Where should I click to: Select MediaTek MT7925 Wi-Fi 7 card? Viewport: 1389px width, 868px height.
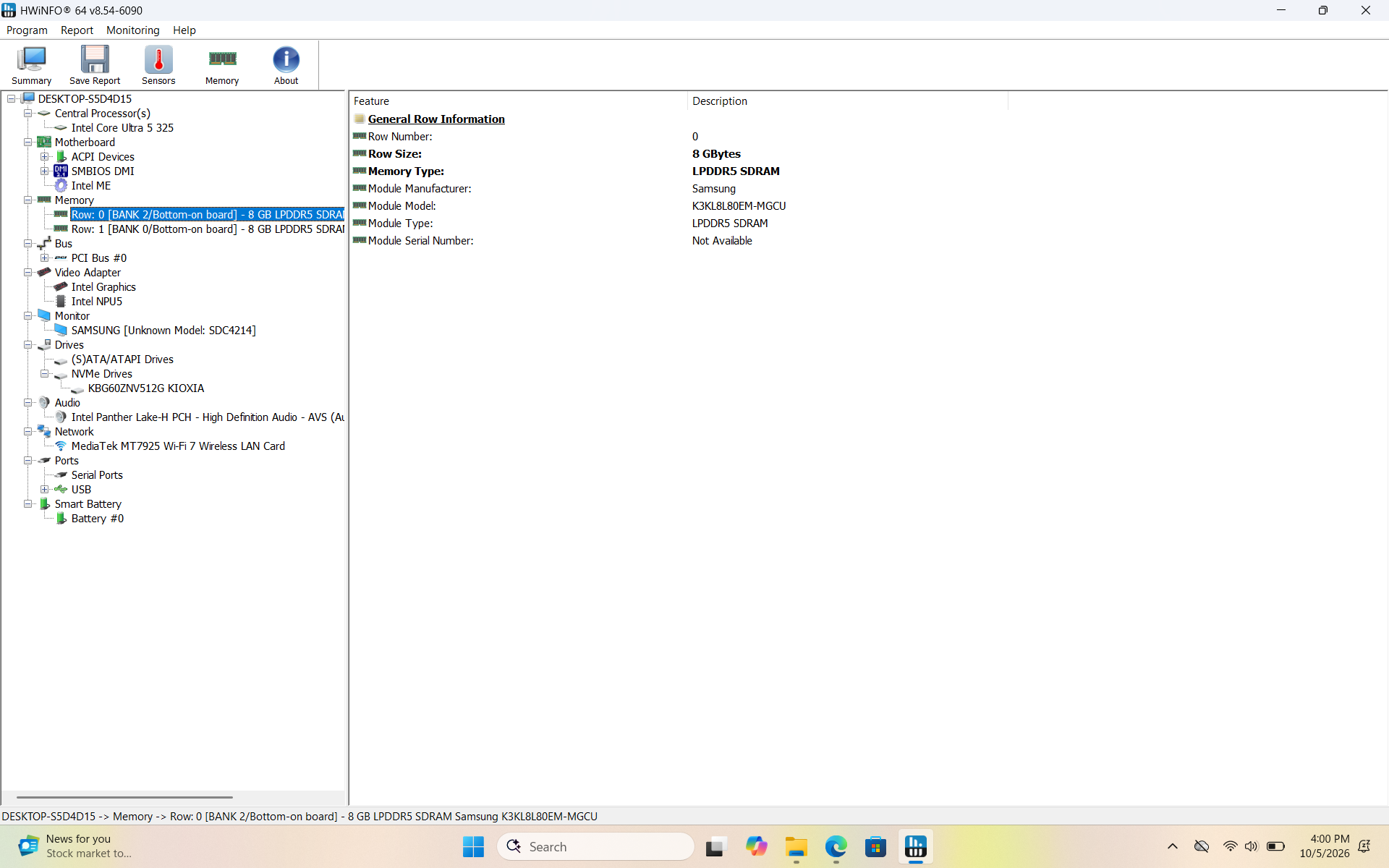pos(178,446)
